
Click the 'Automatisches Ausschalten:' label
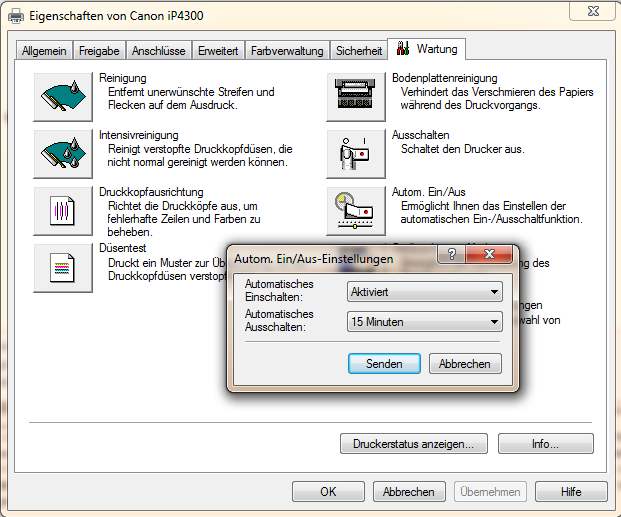pyautogui.click(x=279, y=321)
